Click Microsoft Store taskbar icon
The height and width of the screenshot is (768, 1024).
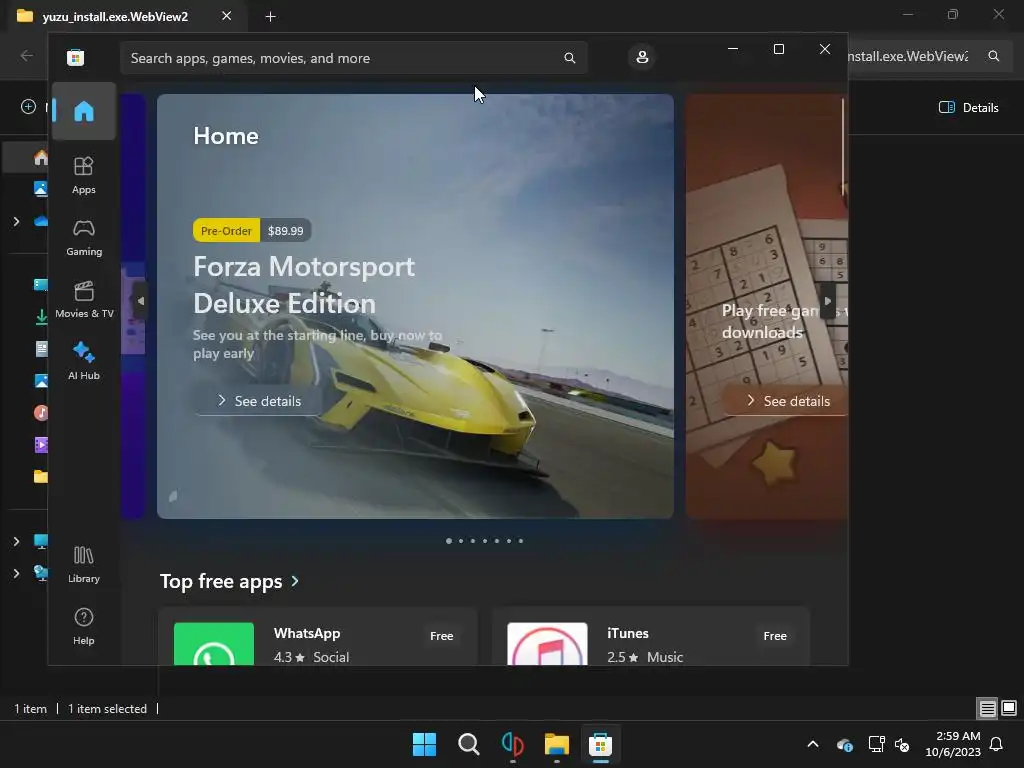click(600, 744)
